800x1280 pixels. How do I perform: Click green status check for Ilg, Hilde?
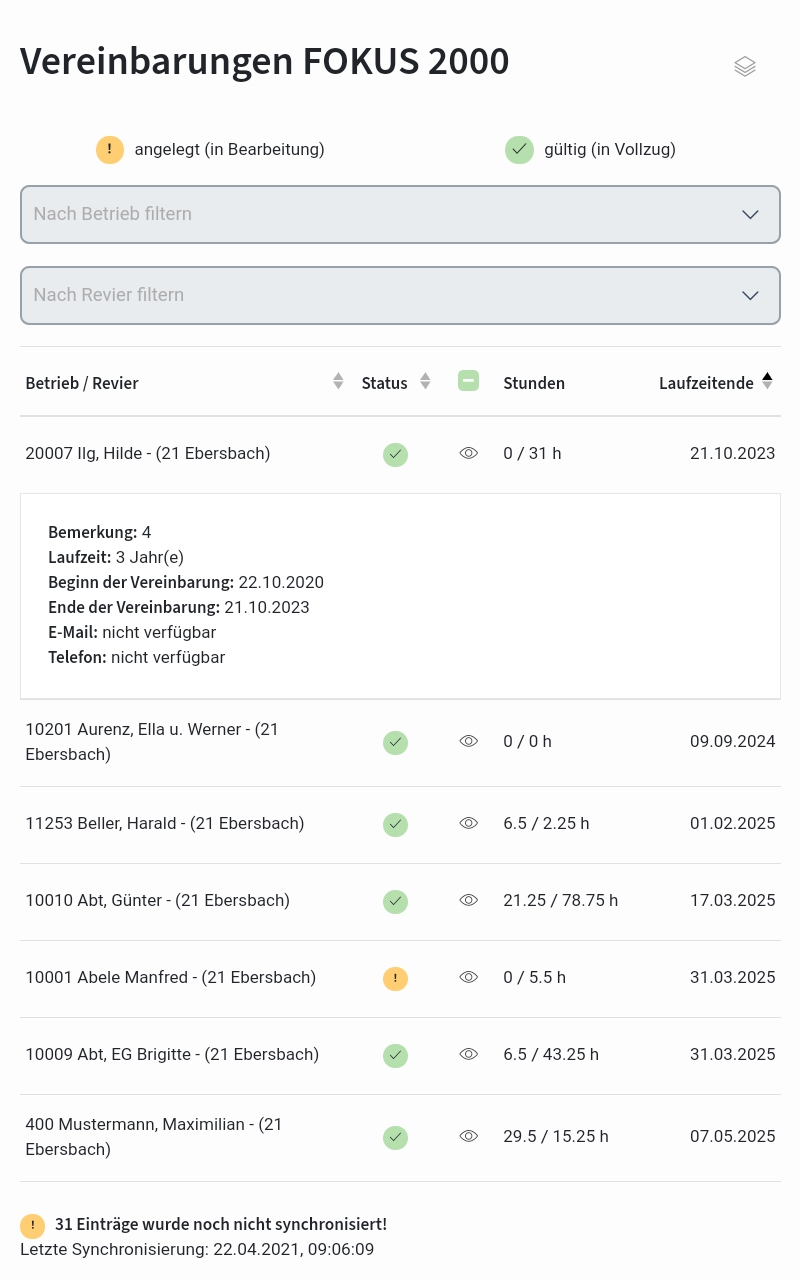coord(395,455)
